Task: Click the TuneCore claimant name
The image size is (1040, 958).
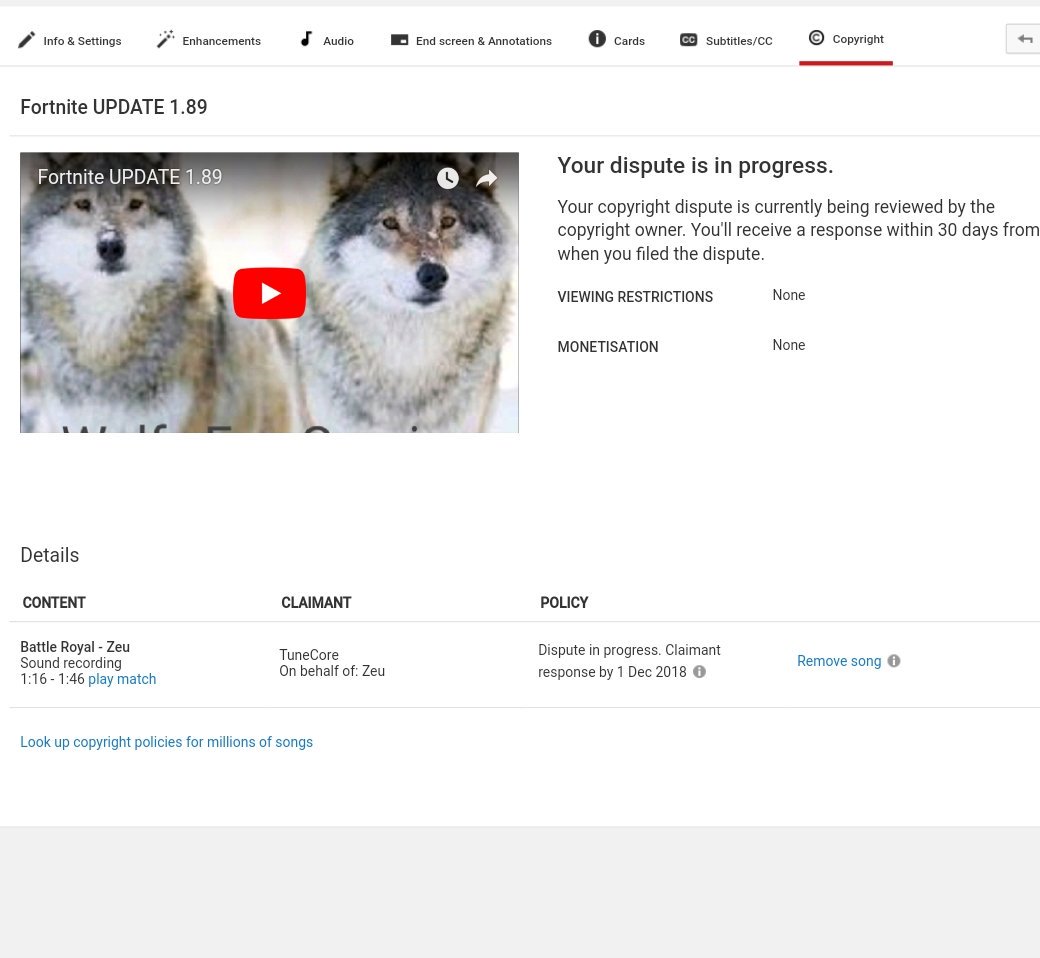Action: pos(309,655)
